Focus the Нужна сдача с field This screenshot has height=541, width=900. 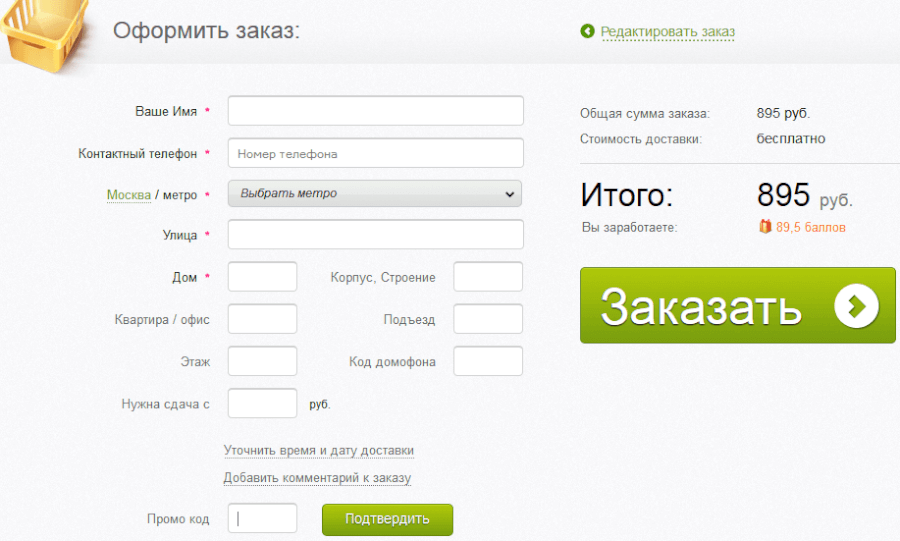262,403
